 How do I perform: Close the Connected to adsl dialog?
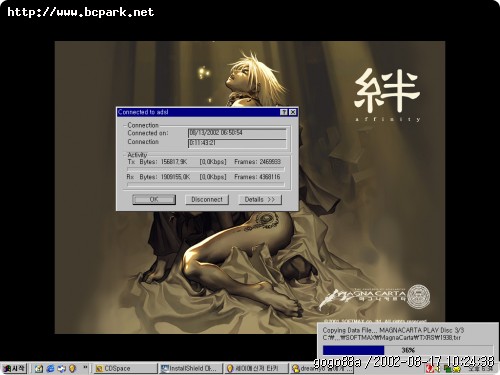(293, 112)
